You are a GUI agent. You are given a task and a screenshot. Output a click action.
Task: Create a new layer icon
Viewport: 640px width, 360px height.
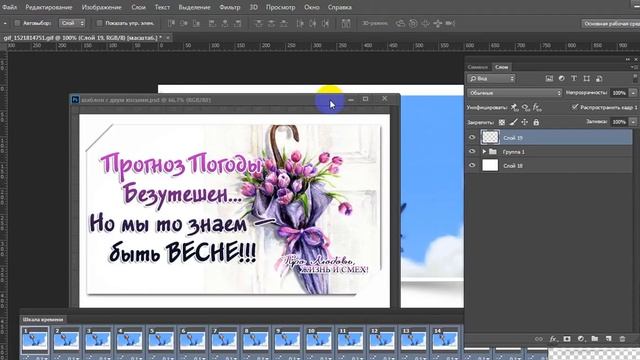609,339
